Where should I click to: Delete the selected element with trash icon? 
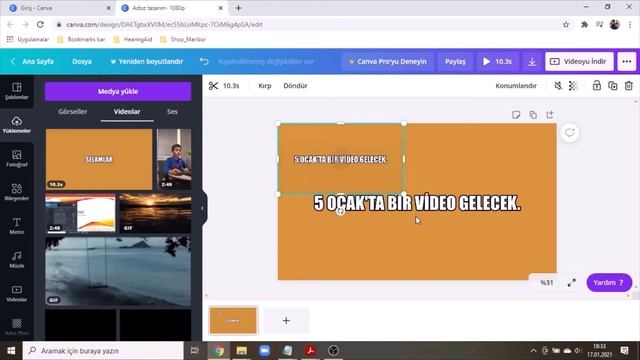coord(629,86)
